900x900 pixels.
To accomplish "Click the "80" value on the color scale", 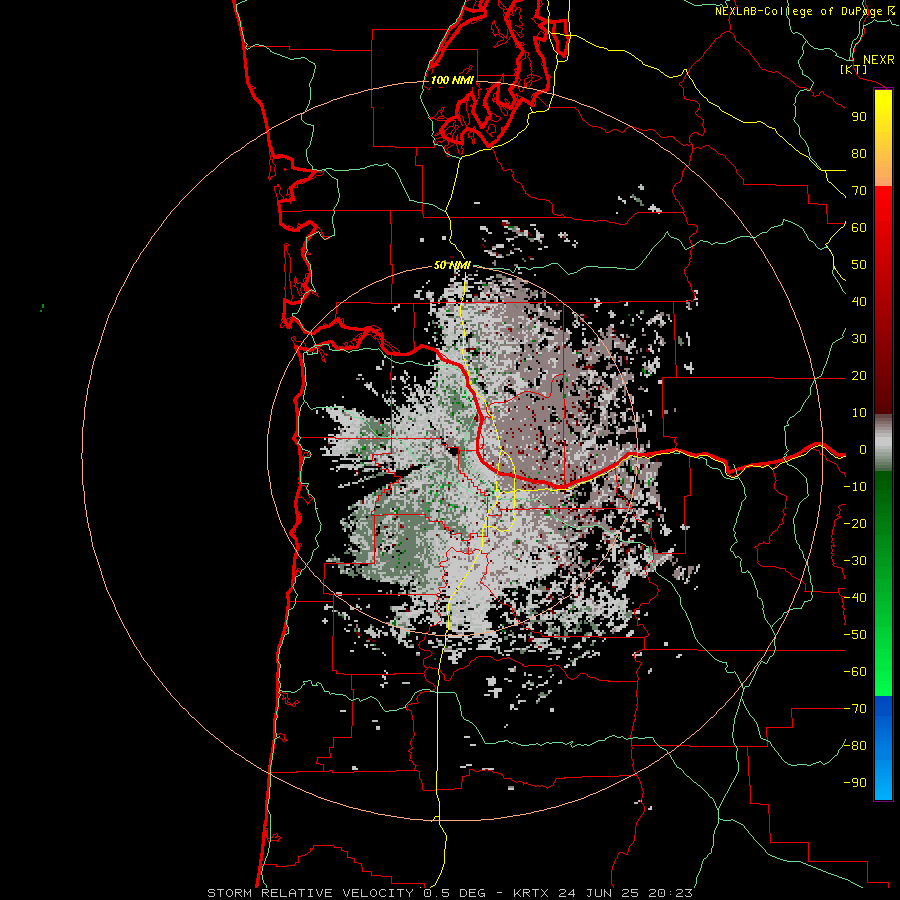I will click(859, 154).
